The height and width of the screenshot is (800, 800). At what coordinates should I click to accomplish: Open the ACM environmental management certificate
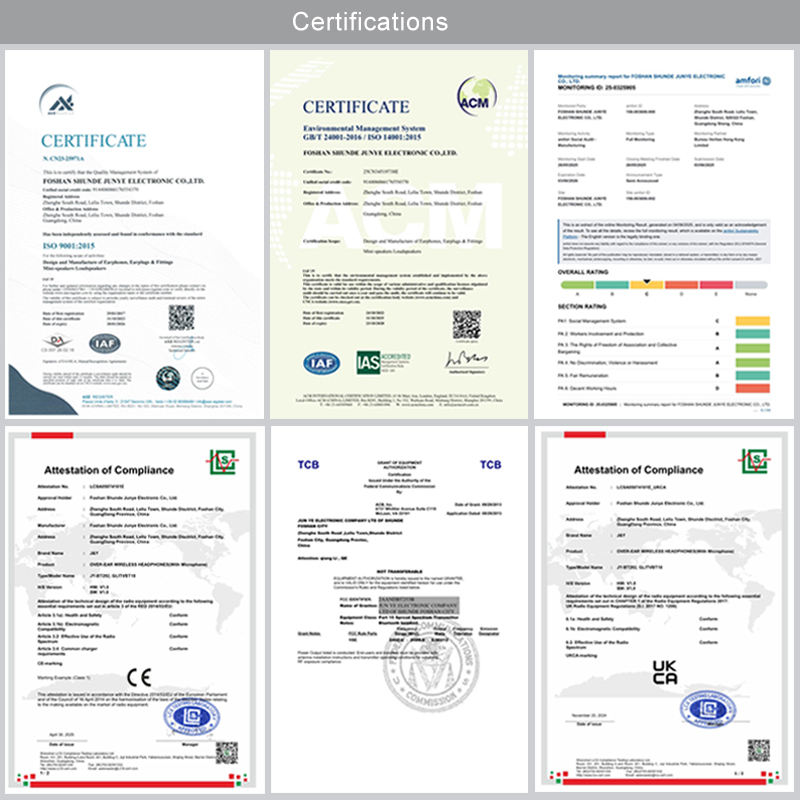tap(399, 234)
